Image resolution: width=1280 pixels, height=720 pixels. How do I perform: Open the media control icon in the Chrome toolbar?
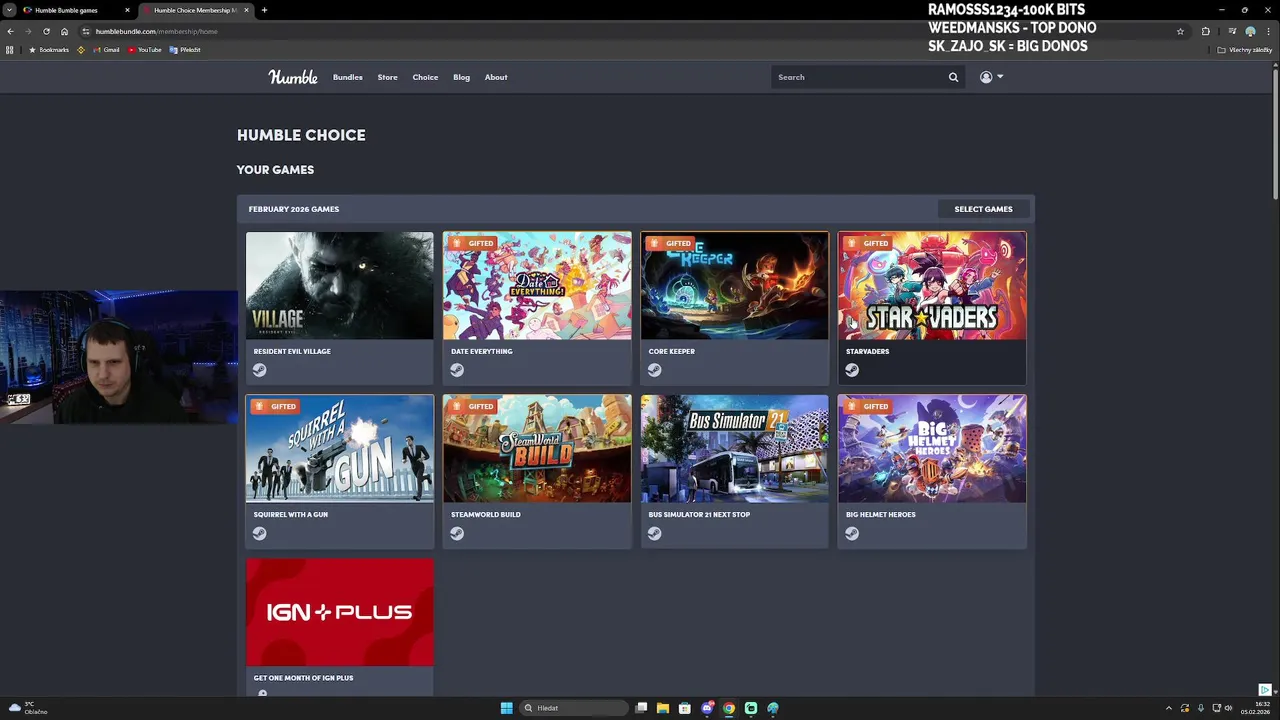[x=1232, y=31]
